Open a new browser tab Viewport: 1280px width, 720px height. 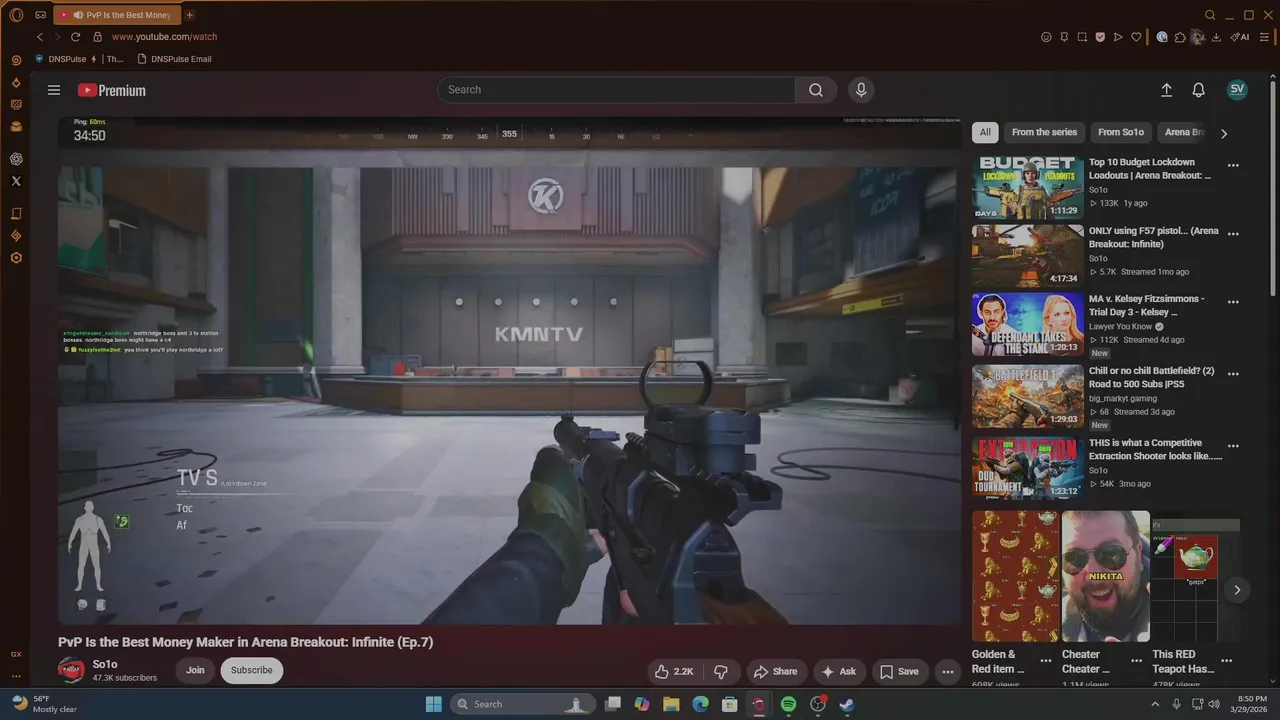click(x=190, y=15)
